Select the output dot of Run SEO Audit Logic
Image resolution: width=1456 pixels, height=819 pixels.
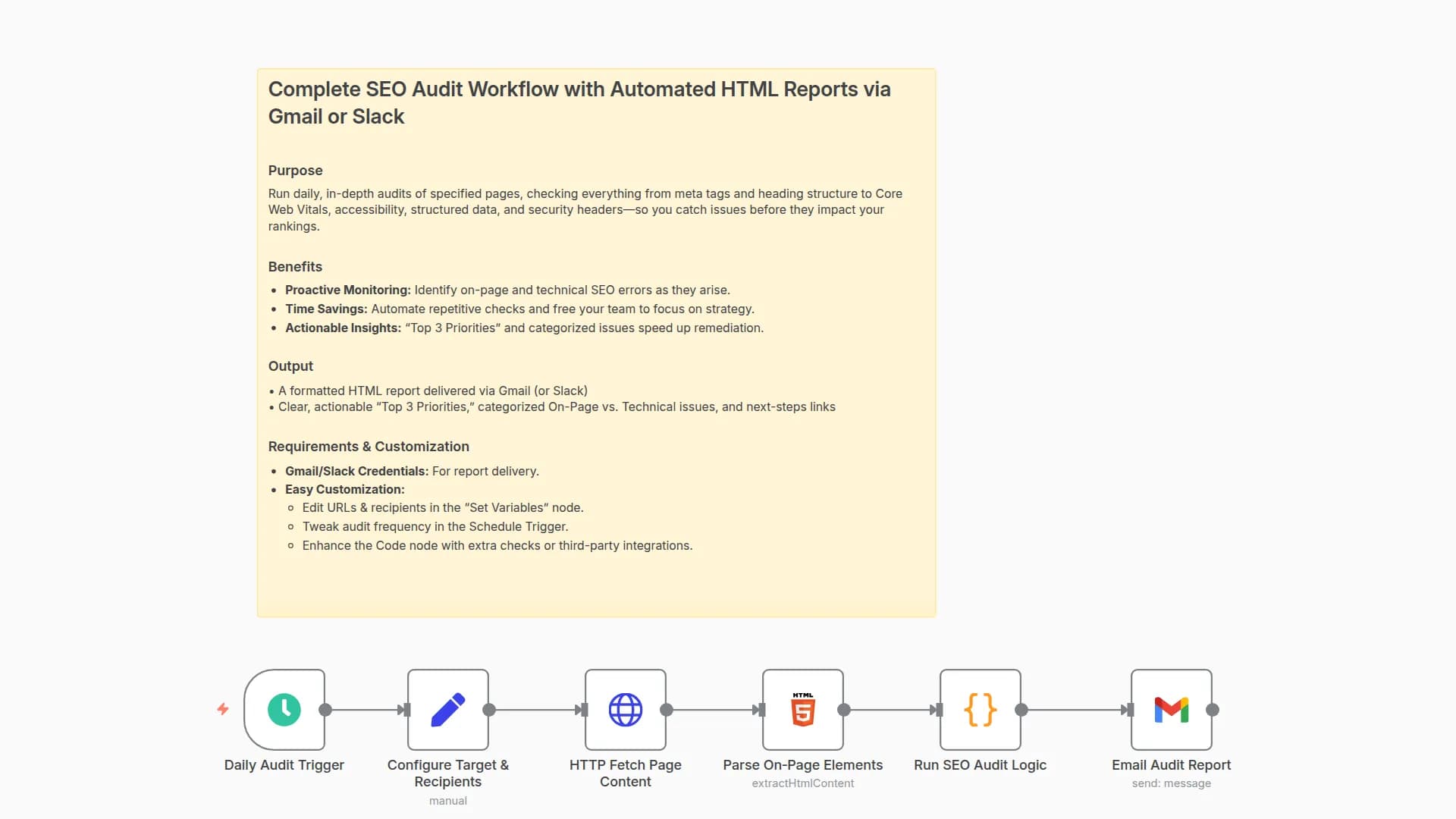1020,710
